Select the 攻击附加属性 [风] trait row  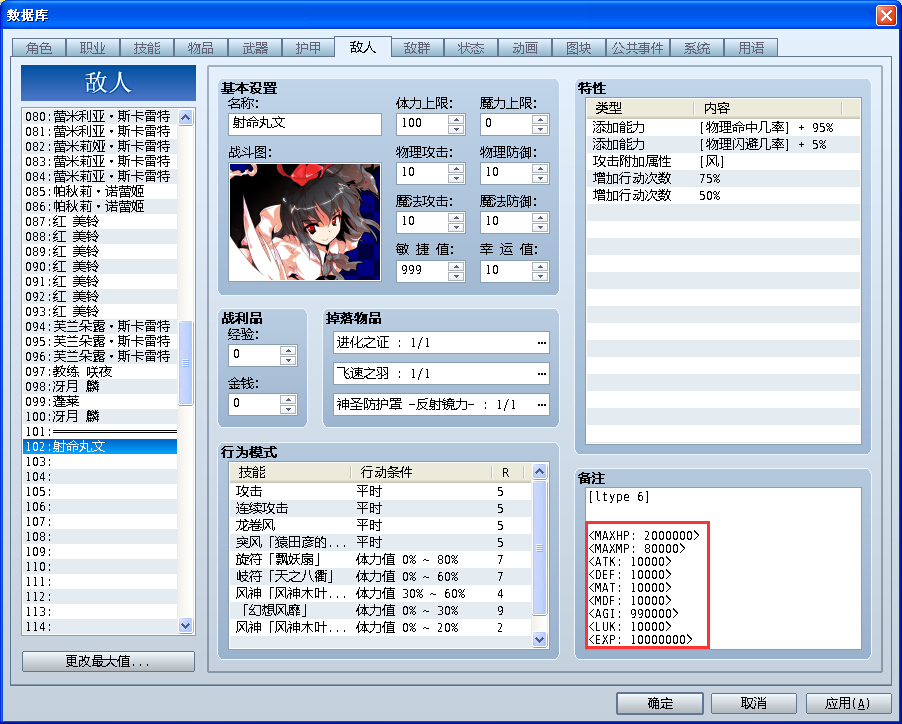[x=723, y=162]
